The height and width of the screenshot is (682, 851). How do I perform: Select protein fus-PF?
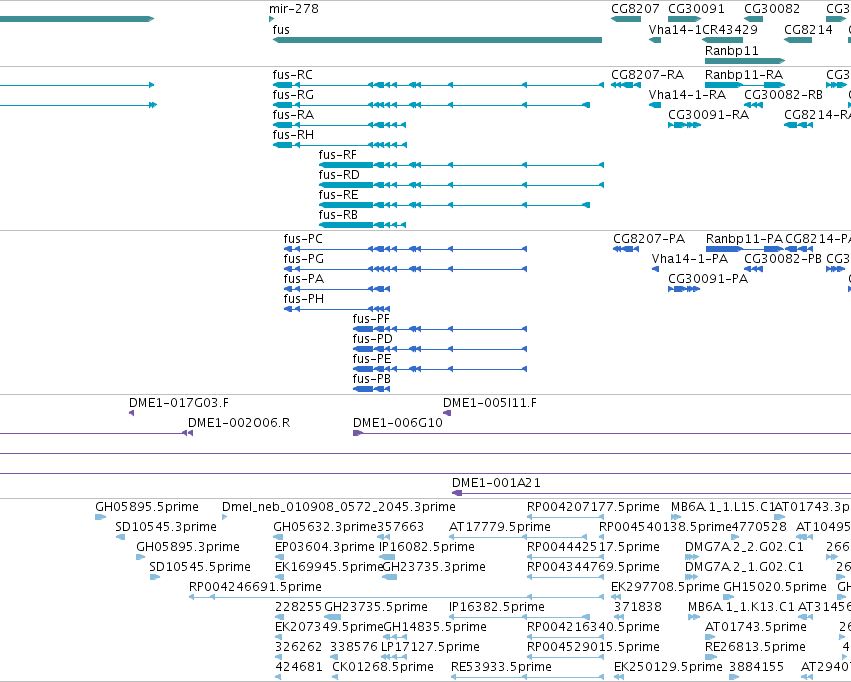(440, 329)
